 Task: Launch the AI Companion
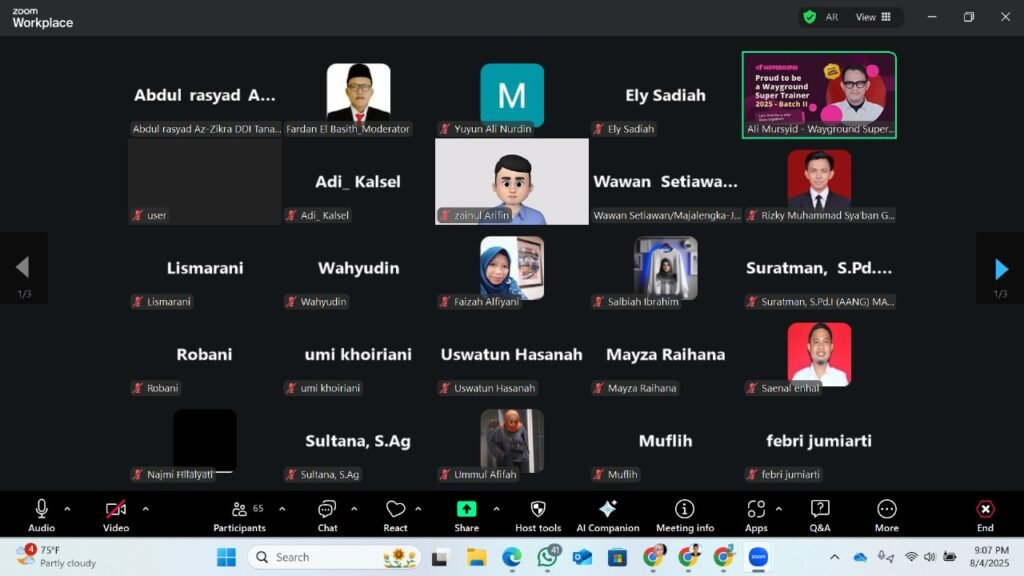(607, 516)
